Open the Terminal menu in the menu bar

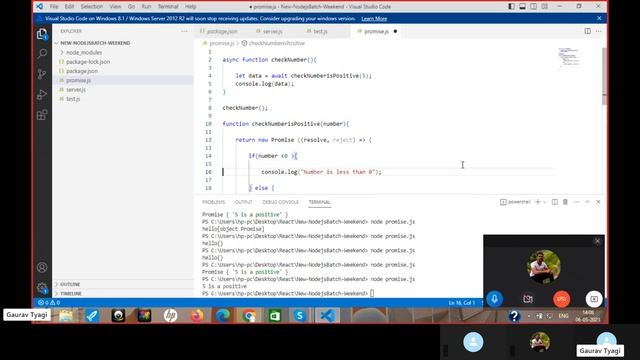click(x=168, y=7)
